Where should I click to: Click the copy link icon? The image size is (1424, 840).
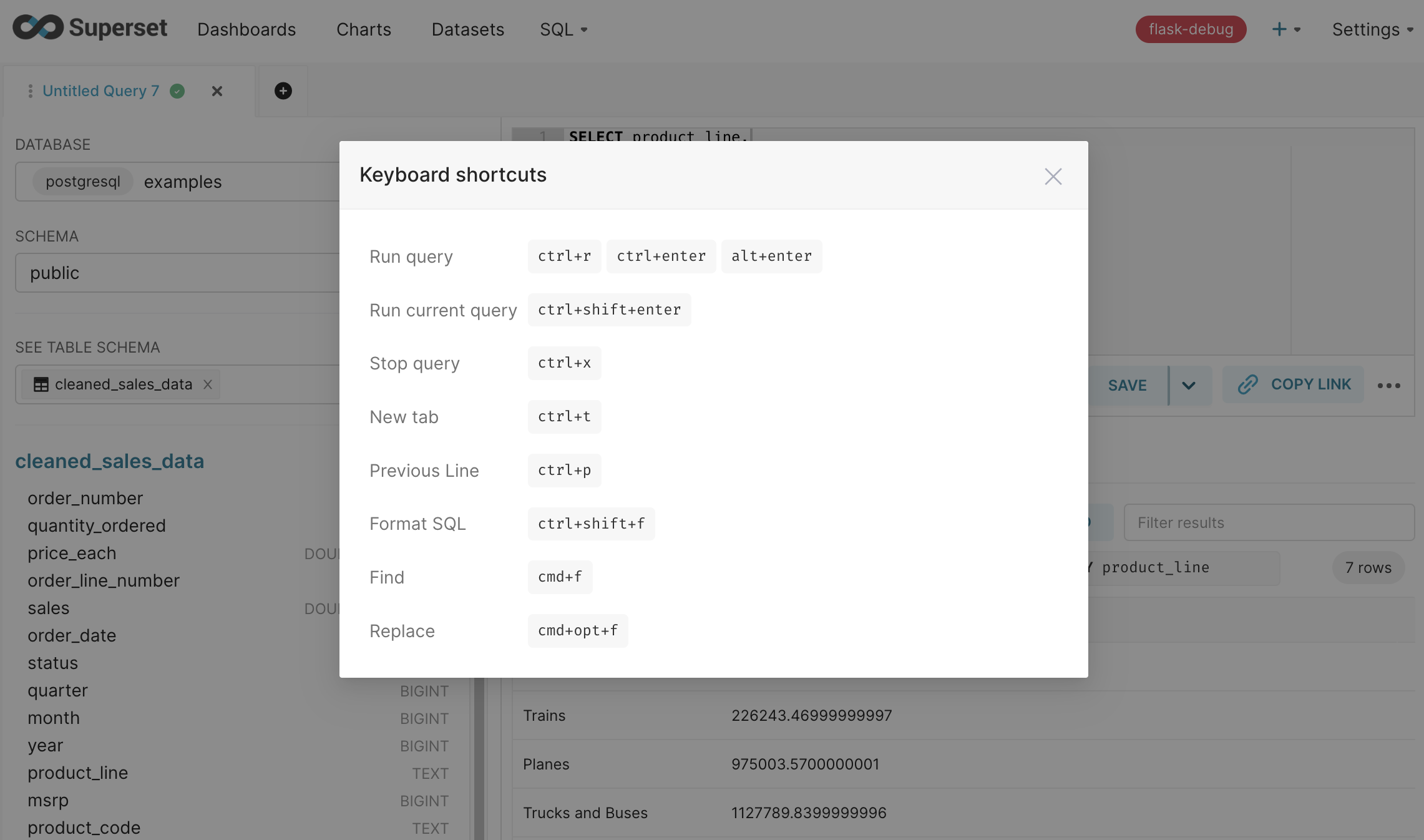1248,385
